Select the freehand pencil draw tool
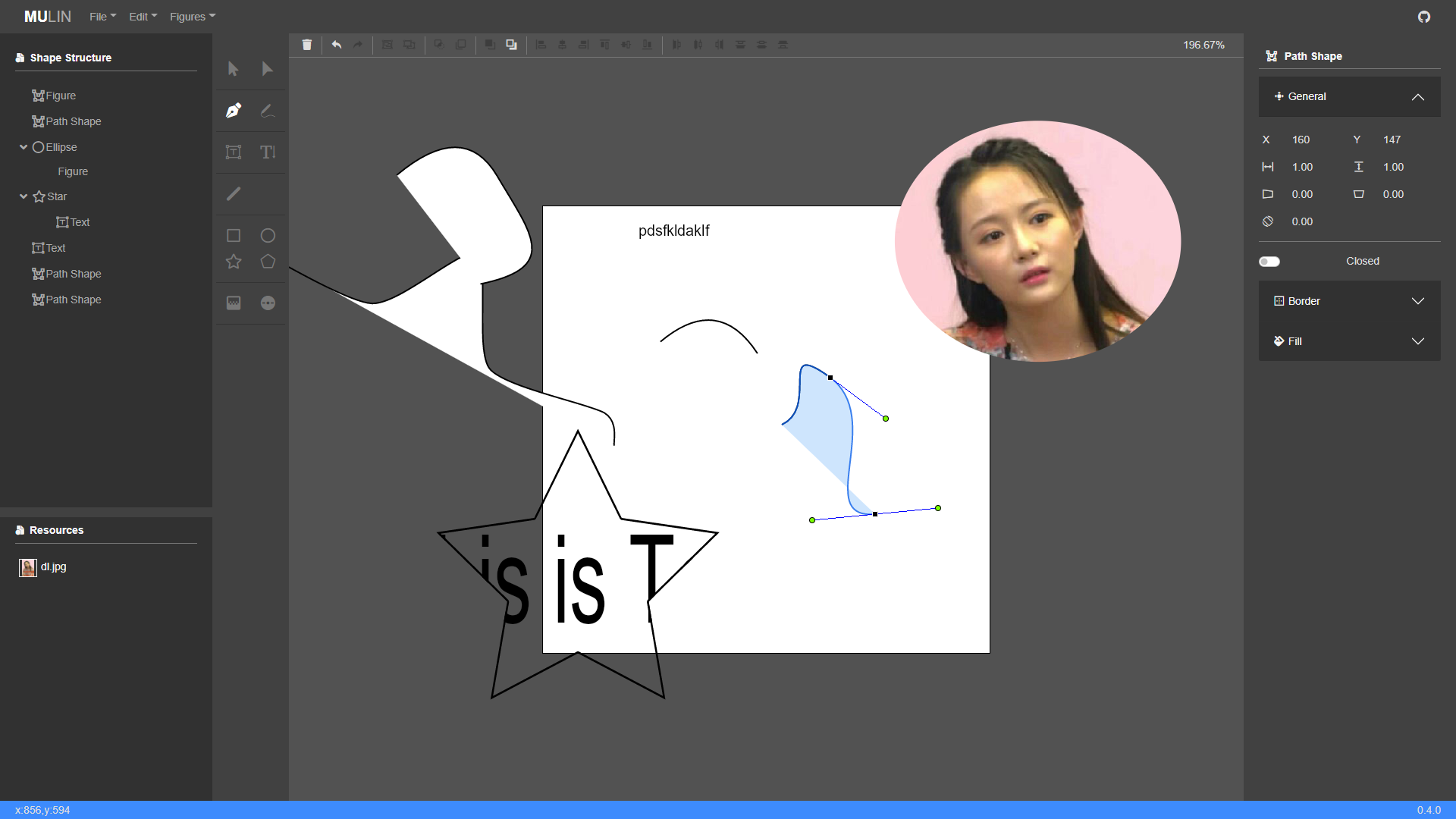The height and width of the screenshot is (819, 1456). pyautogui.click(x=267, y=111)
